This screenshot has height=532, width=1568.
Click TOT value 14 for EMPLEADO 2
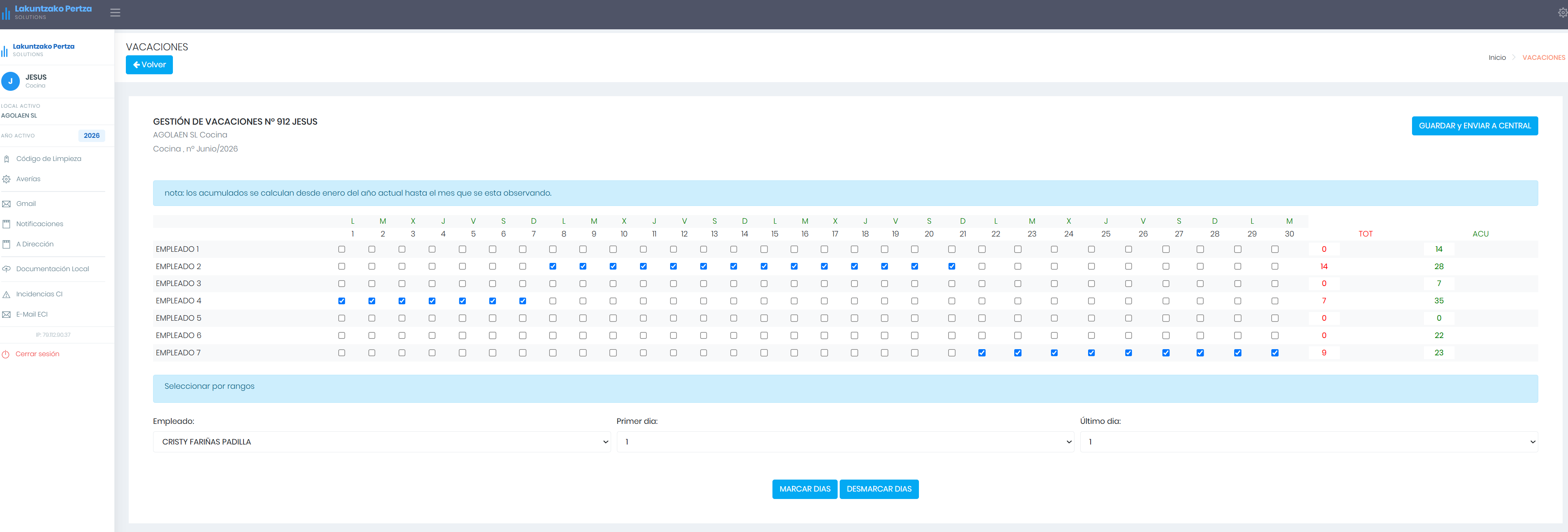coord(1324,267)
